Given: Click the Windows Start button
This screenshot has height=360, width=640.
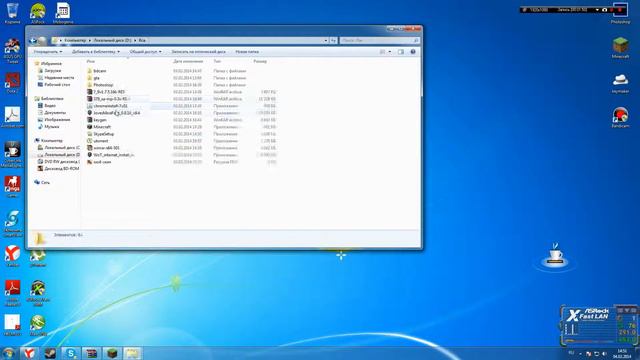Looking at the screenshot, I should (9, 353).
